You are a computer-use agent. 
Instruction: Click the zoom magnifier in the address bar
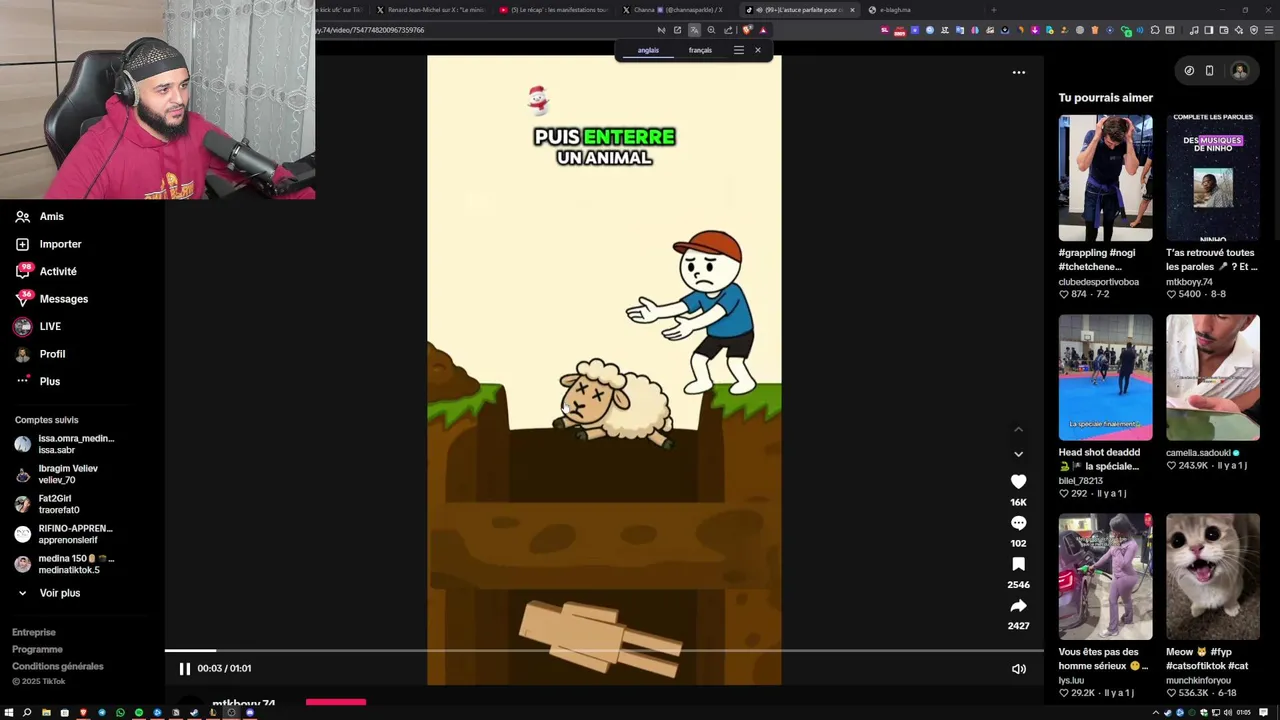[711, 30]
